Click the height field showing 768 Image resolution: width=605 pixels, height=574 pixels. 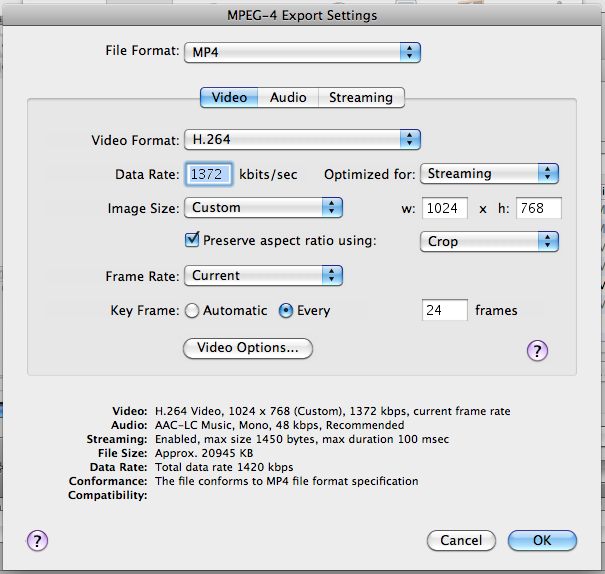539,208
